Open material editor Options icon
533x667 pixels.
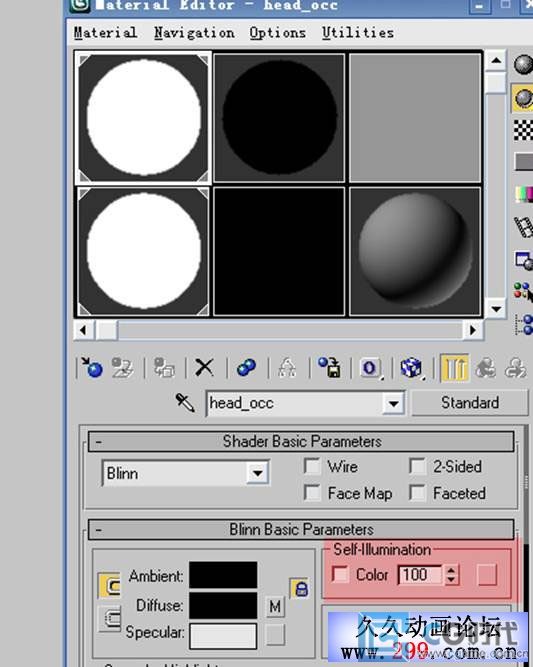tap(524, 260)
